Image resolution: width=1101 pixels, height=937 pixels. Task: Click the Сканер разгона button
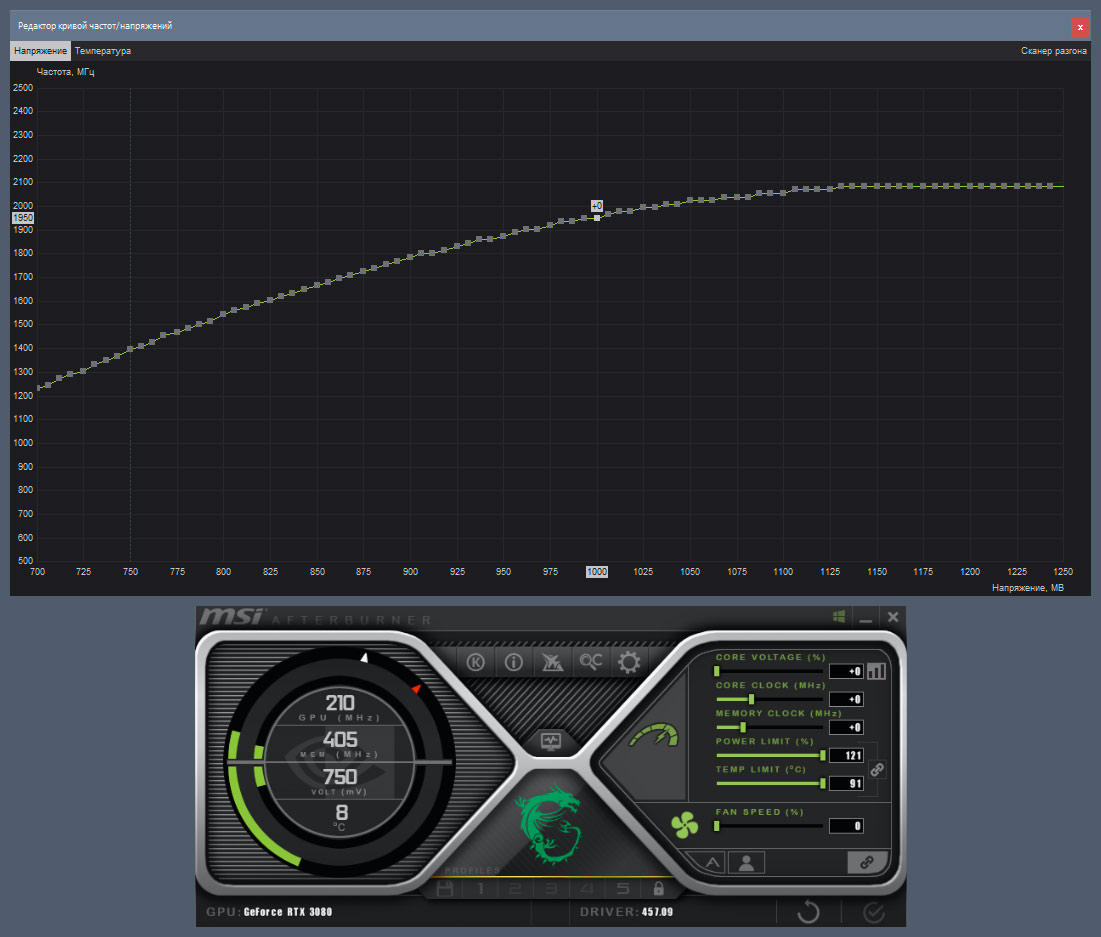[x=1053, y=51]
